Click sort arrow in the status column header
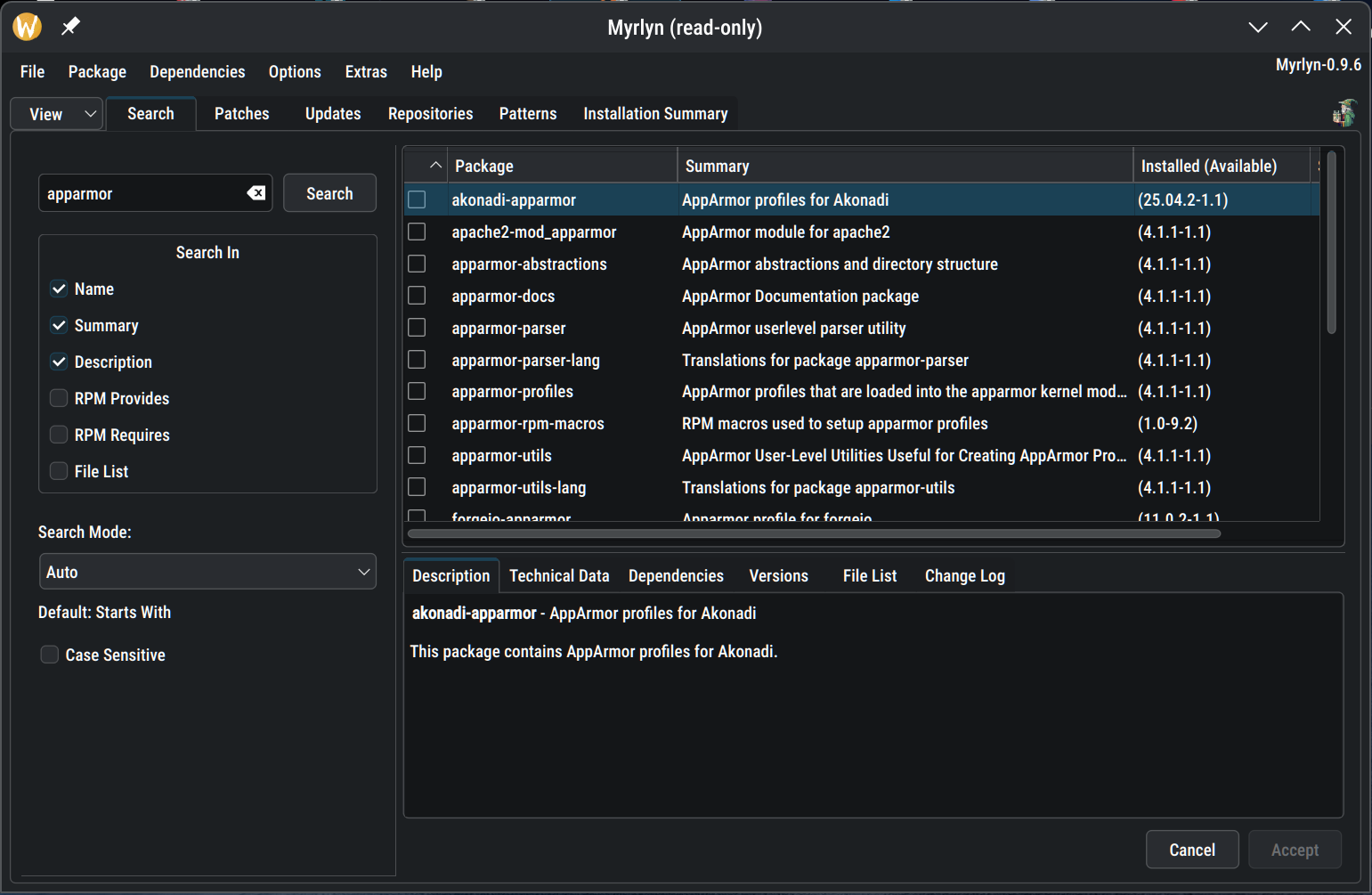This screenshot has height=895, width=1372. point(435,166)
